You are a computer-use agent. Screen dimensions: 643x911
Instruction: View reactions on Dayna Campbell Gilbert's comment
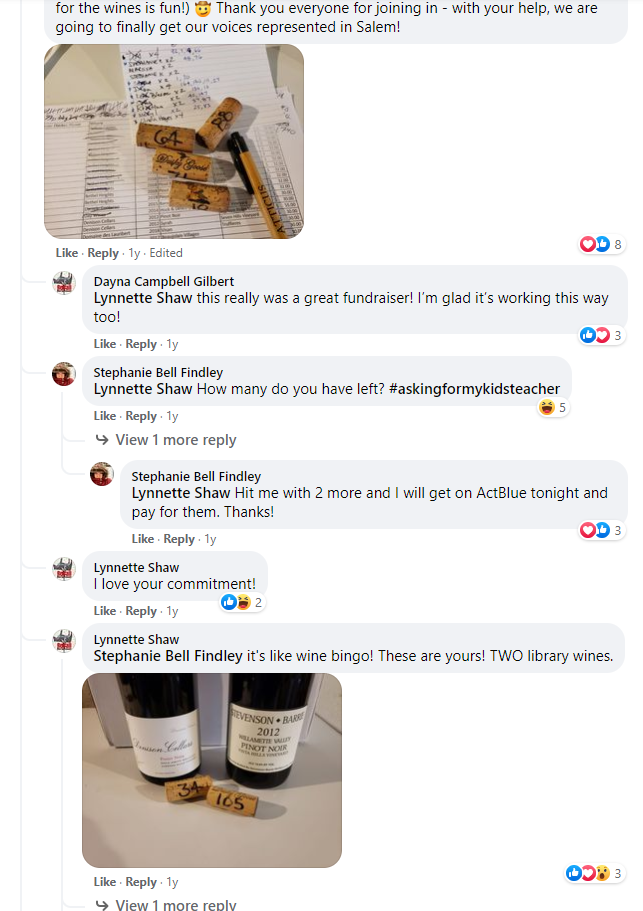tap(601, 335)
